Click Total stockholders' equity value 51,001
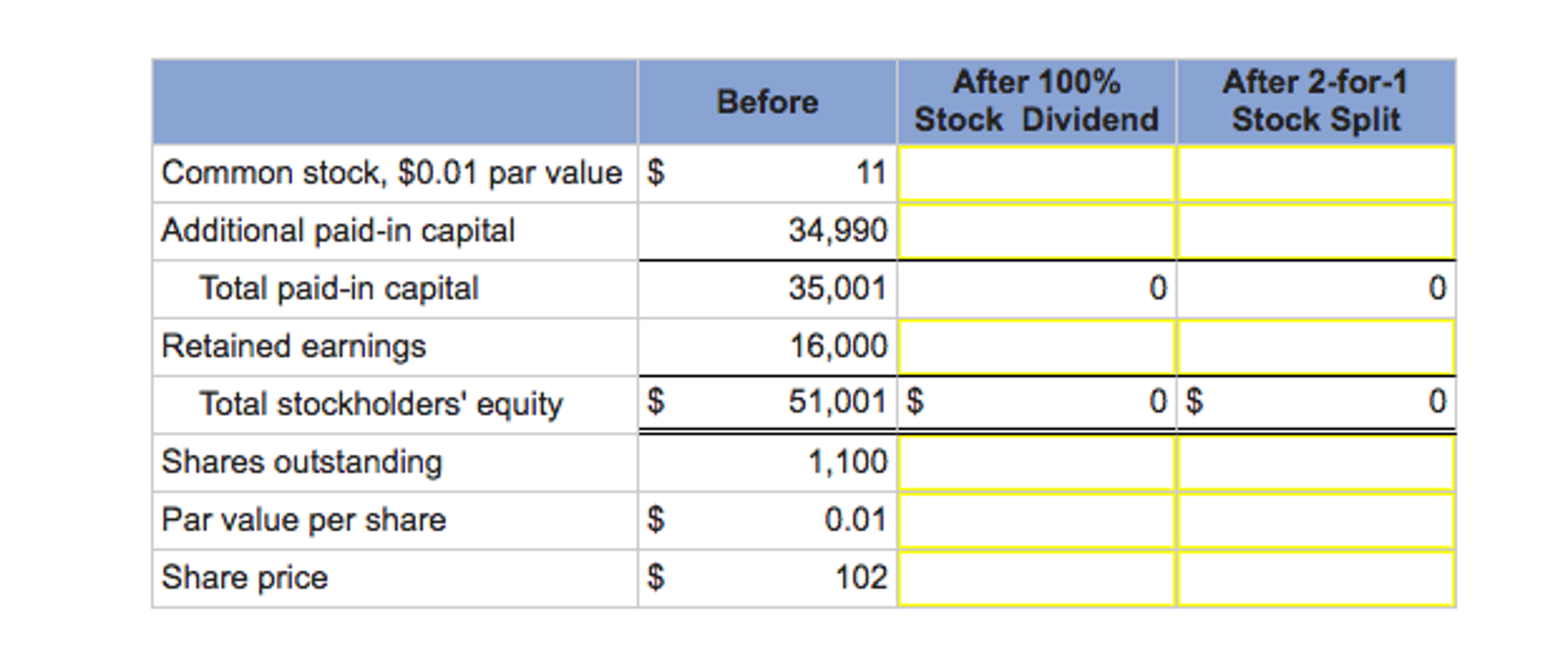 click(x=838, y=401)
